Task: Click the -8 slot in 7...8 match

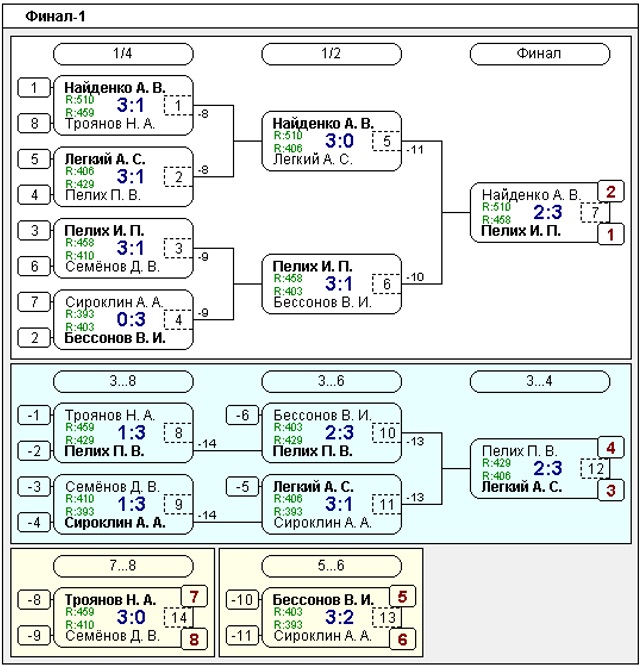Action: pos(34,600)
